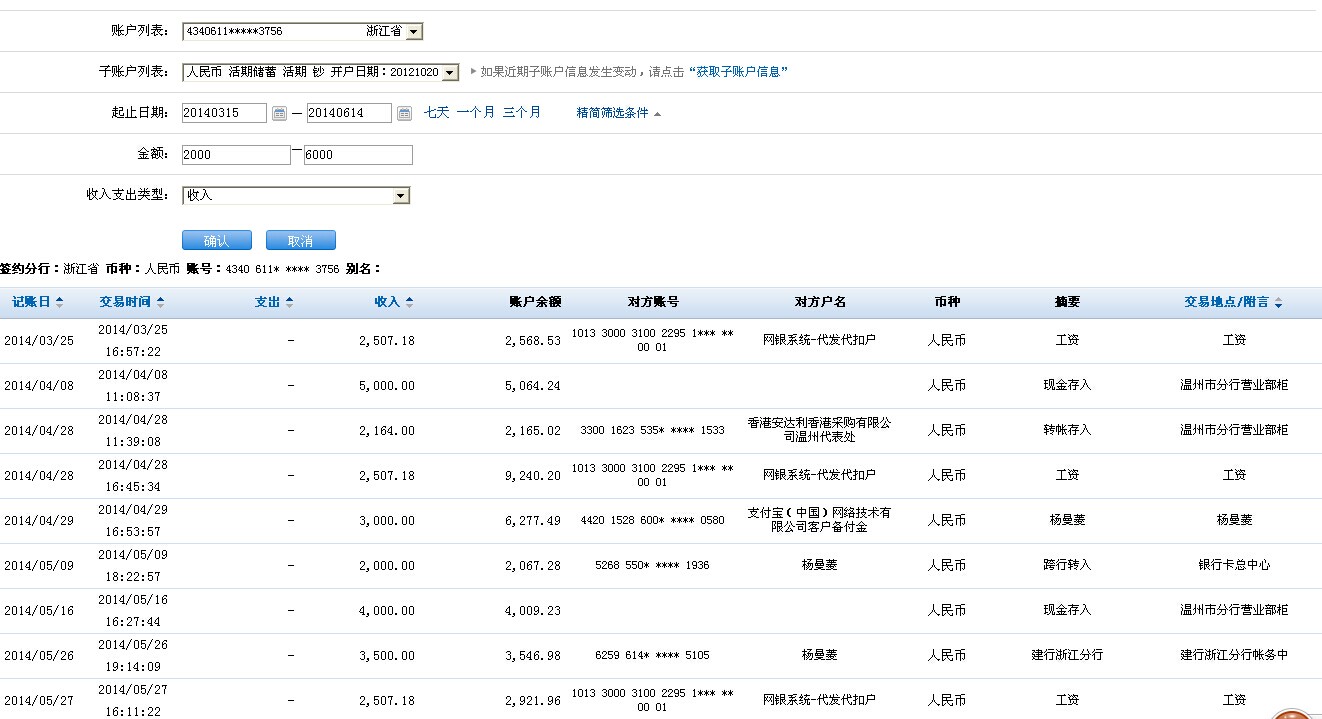The image size is (1322, 719).
Task: Sort by 记账日 column arrows
Action: point(59,302)
